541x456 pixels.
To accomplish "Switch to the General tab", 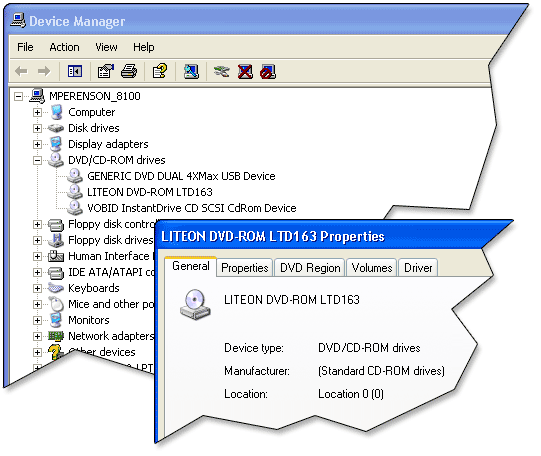I will click(190, 266).
